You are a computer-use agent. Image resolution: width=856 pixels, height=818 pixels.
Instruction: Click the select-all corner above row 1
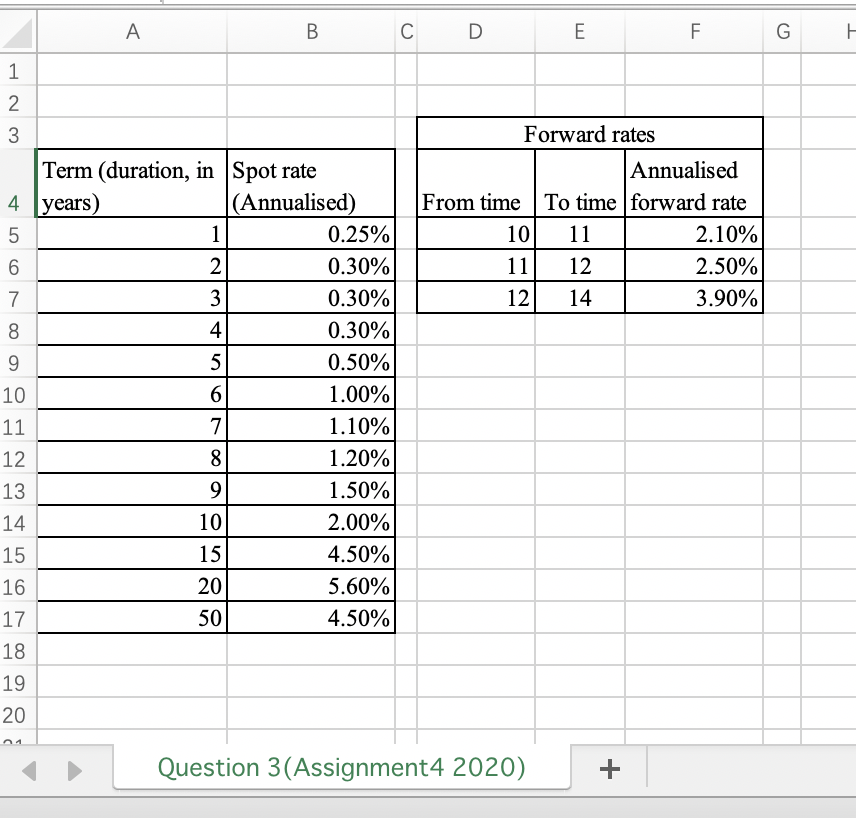(x=16, y=31)
